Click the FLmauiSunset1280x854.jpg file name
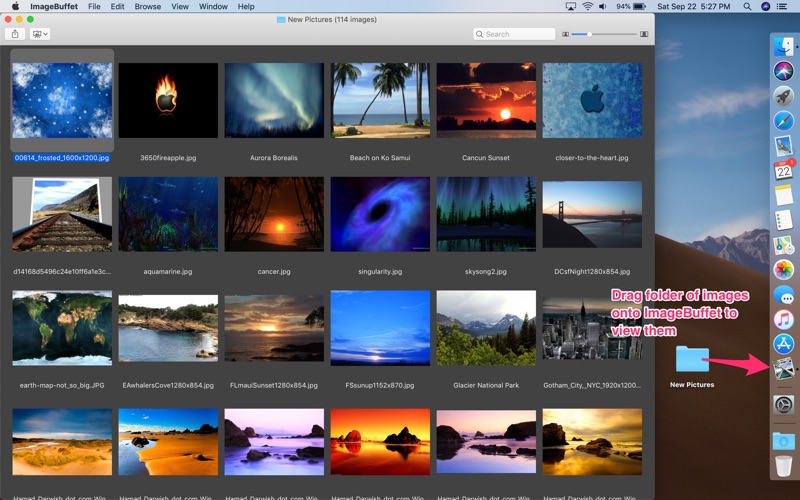This screenshot has width=800, height=500. coord(274,385)
